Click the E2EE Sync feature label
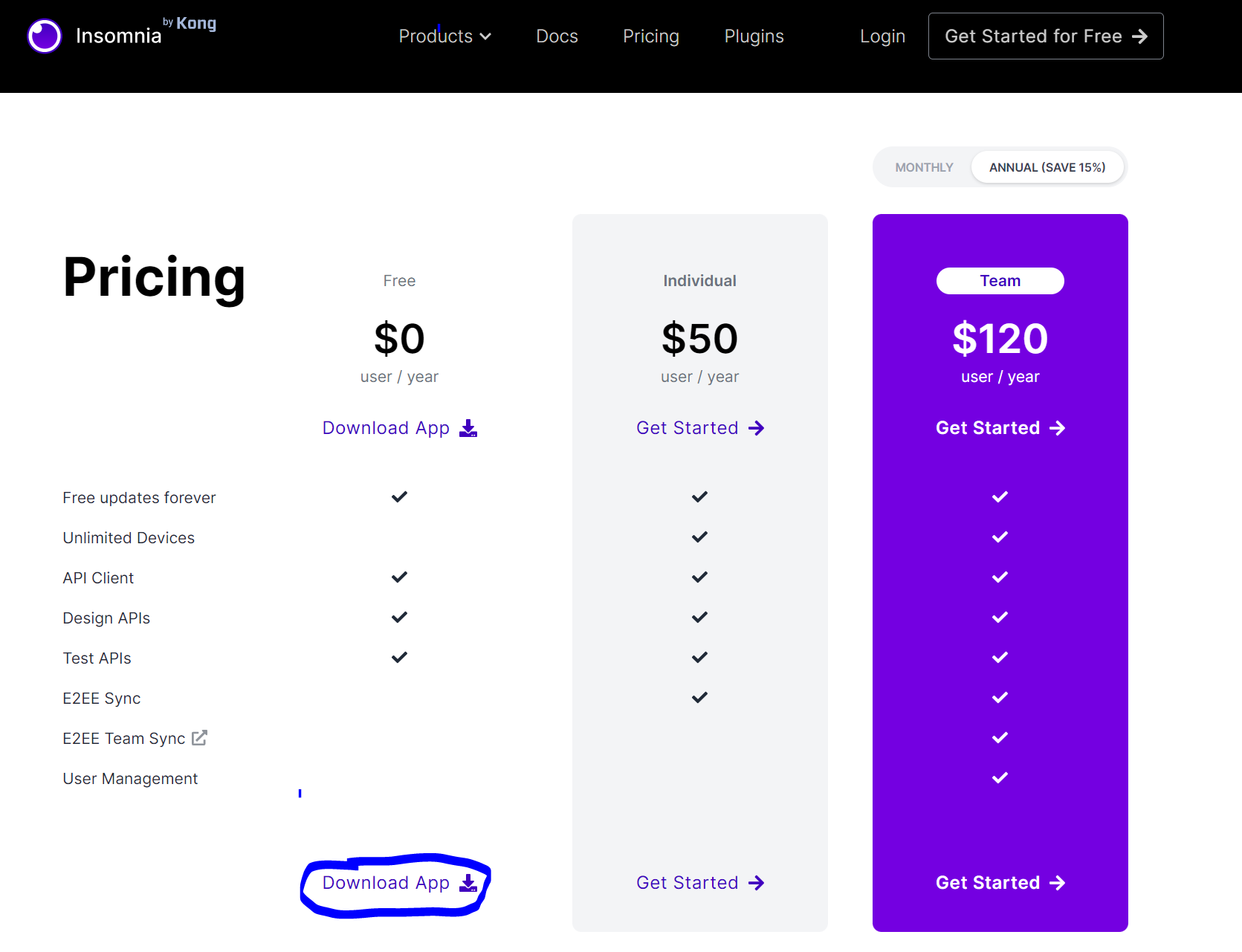This screenshot has width=1242, height=952. 102,699
